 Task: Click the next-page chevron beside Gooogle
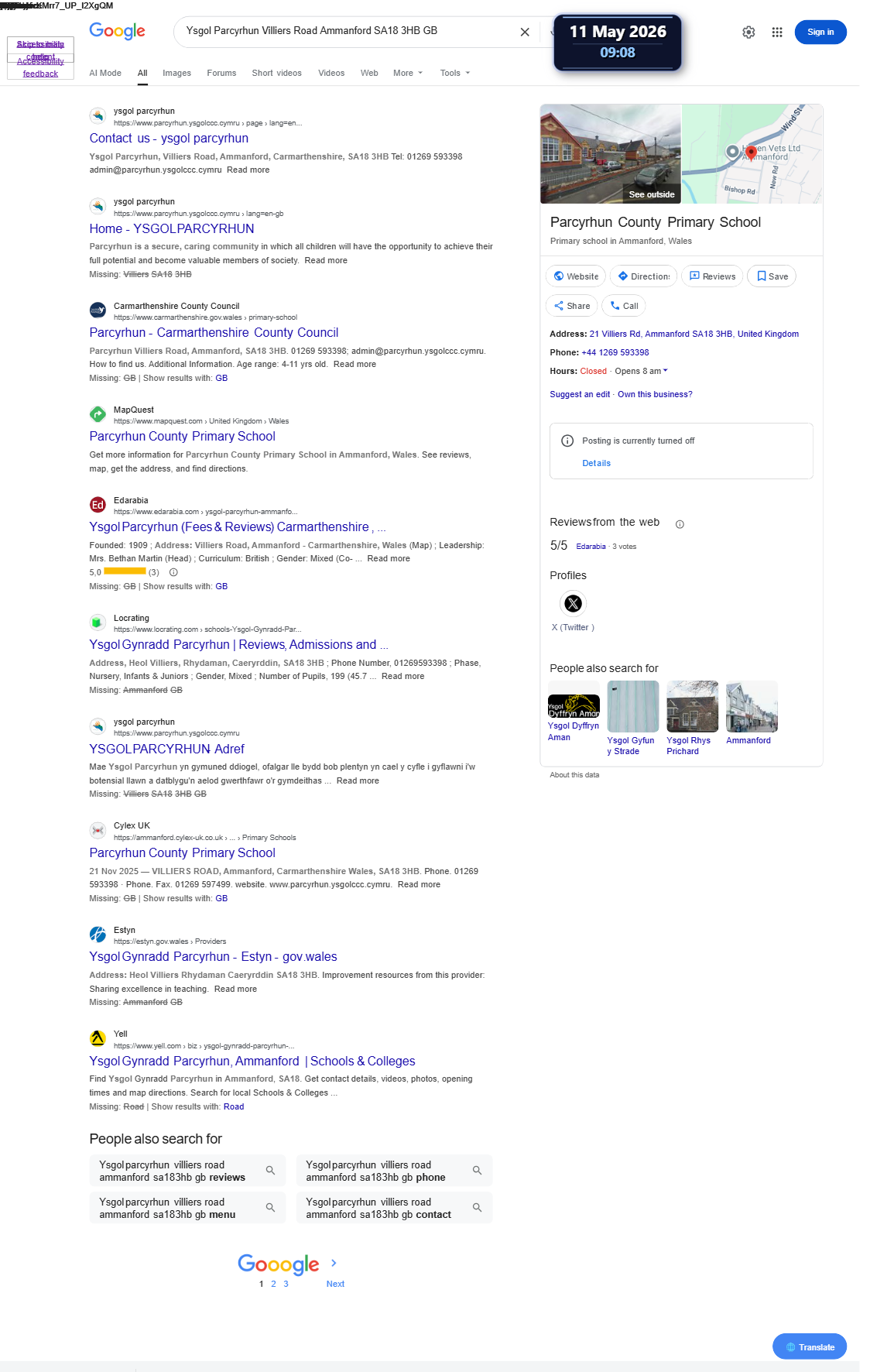point(334,1263)
